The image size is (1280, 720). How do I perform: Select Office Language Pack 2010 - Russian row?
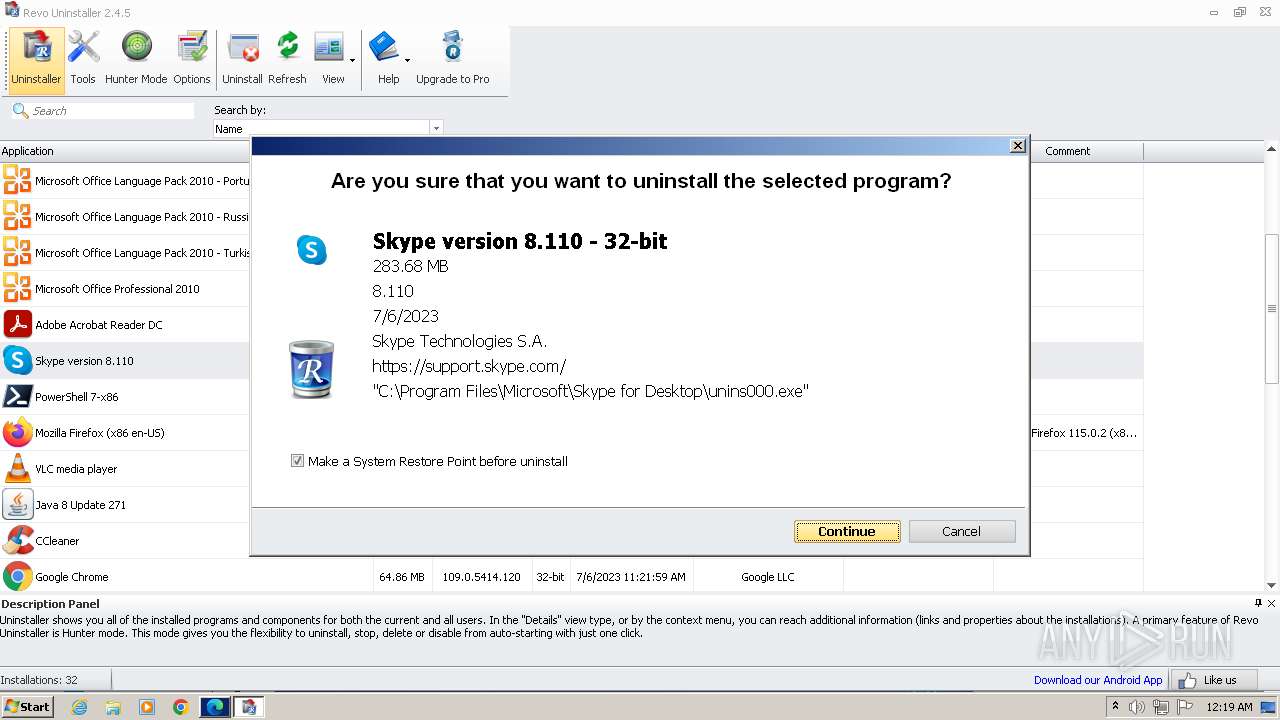(125, 216)
